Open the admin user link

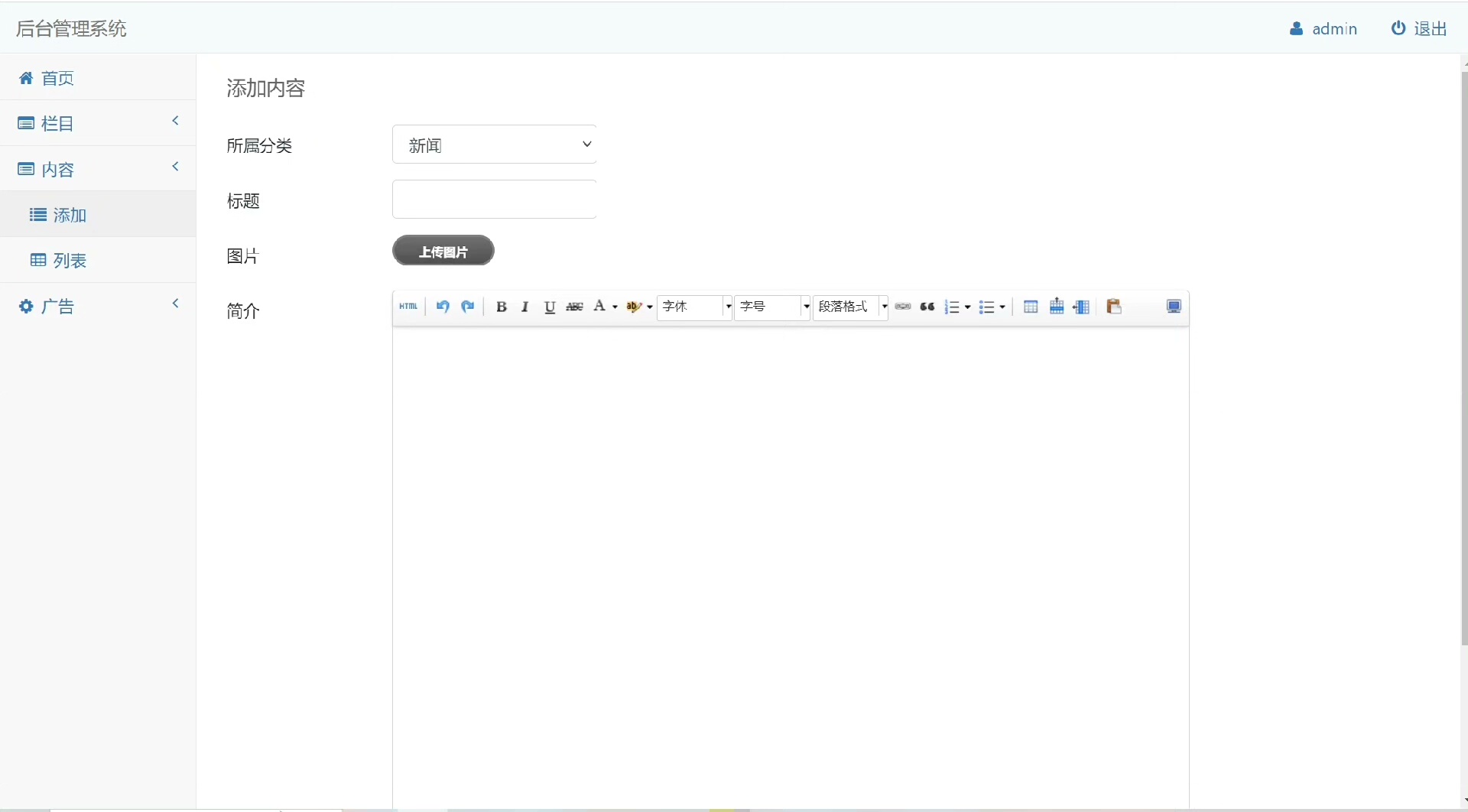[x=1323, y=28]
